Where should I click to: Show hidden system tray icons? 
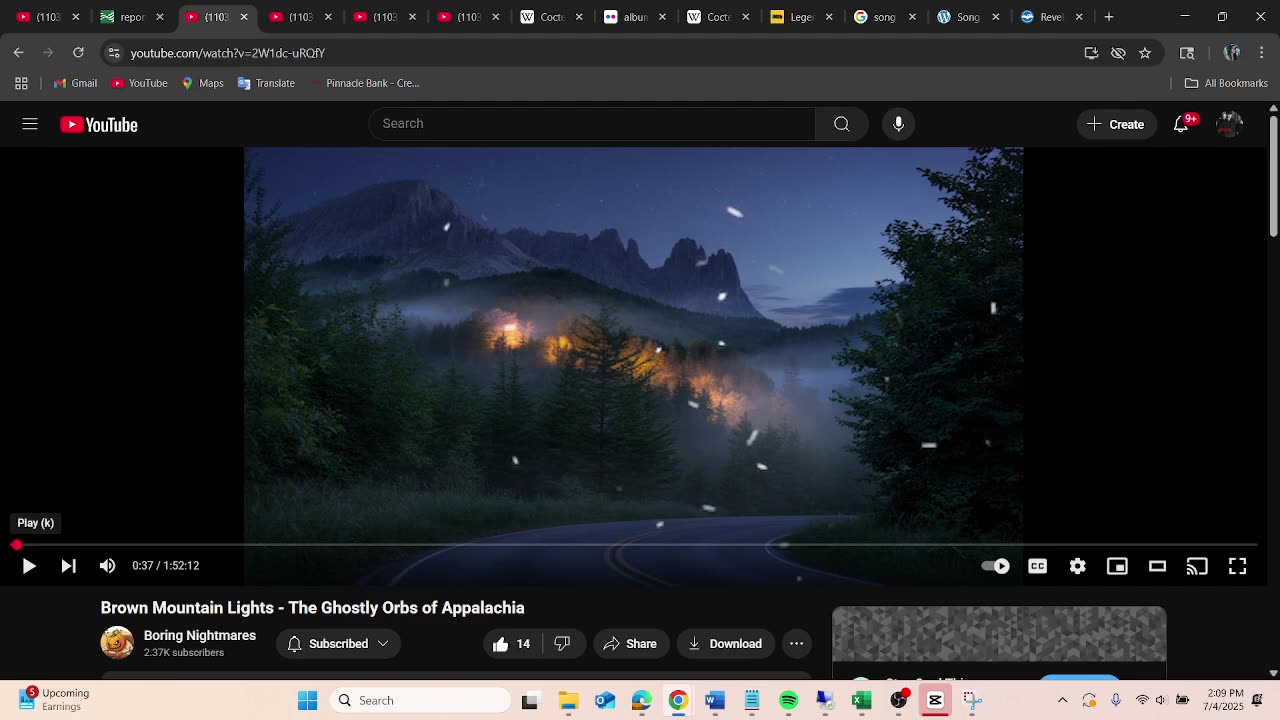coord(1062,700)
